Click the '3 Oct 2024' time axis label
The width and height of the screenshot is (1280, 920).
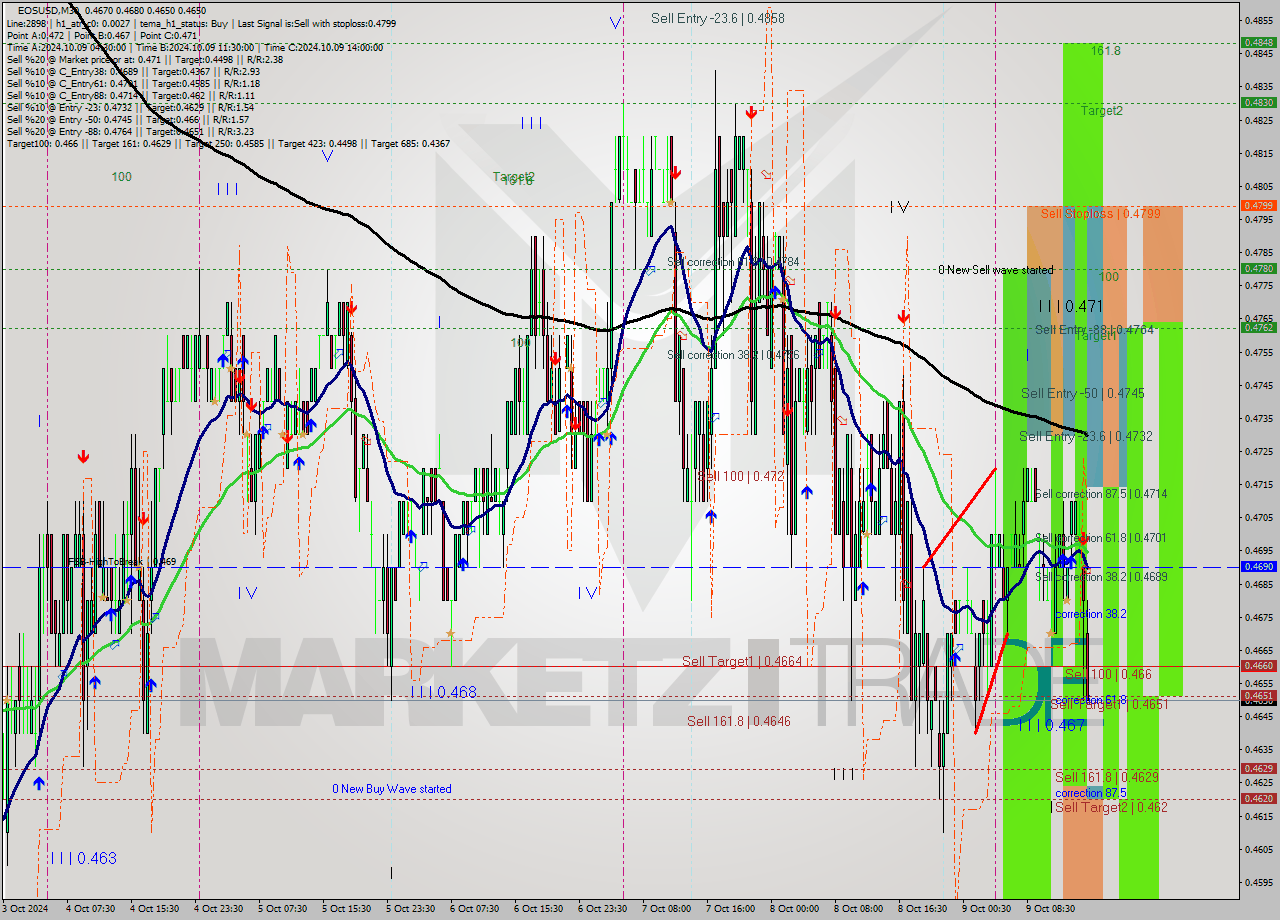(x=26, y=909)
